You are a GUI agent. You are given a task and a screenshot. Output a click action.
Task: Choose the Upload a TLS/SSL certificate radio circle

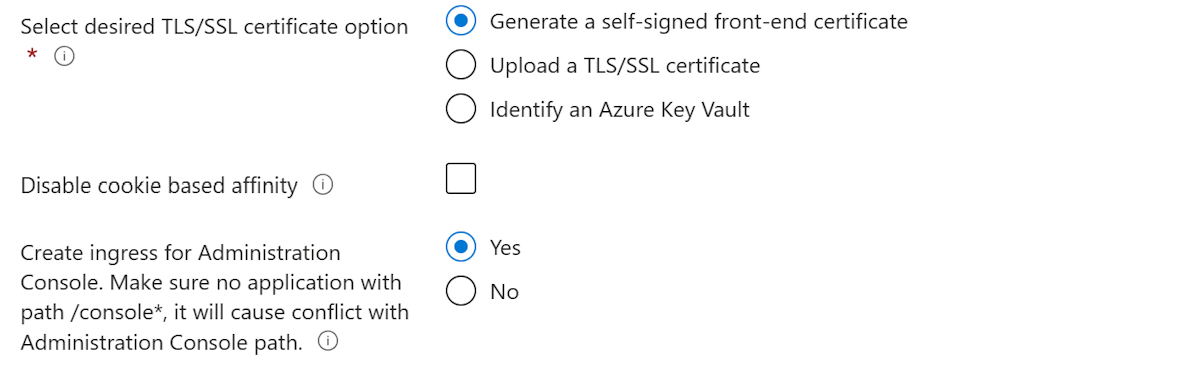pyautogui.click(x=460, y=65)
